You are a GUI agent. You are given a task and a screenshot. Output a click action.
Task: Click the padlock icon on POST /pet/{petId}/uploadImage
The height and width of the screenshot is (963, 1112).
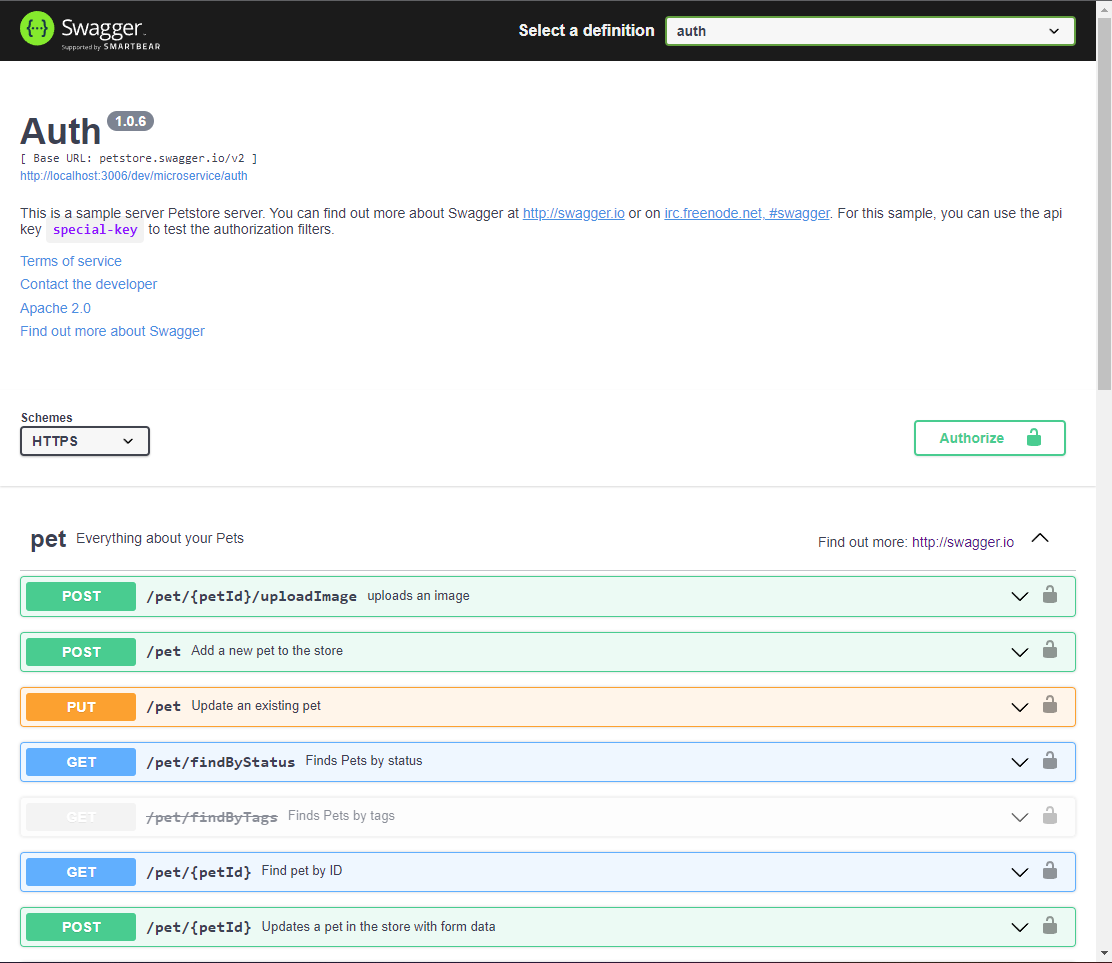1050,595
